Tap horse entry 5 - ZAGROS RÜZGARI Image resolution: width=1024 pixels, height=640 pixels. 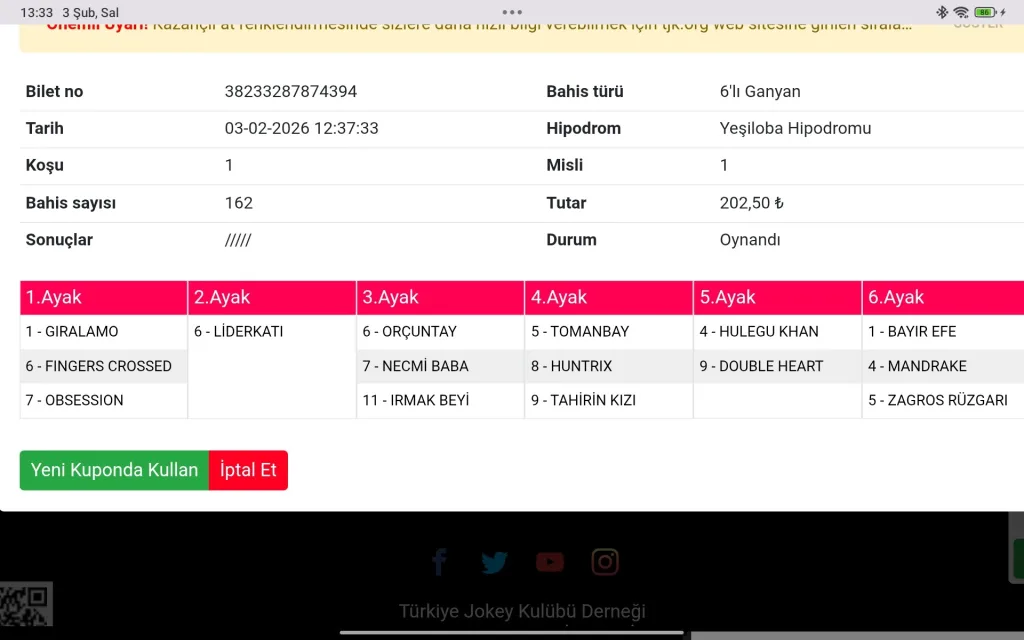(937, 400)
